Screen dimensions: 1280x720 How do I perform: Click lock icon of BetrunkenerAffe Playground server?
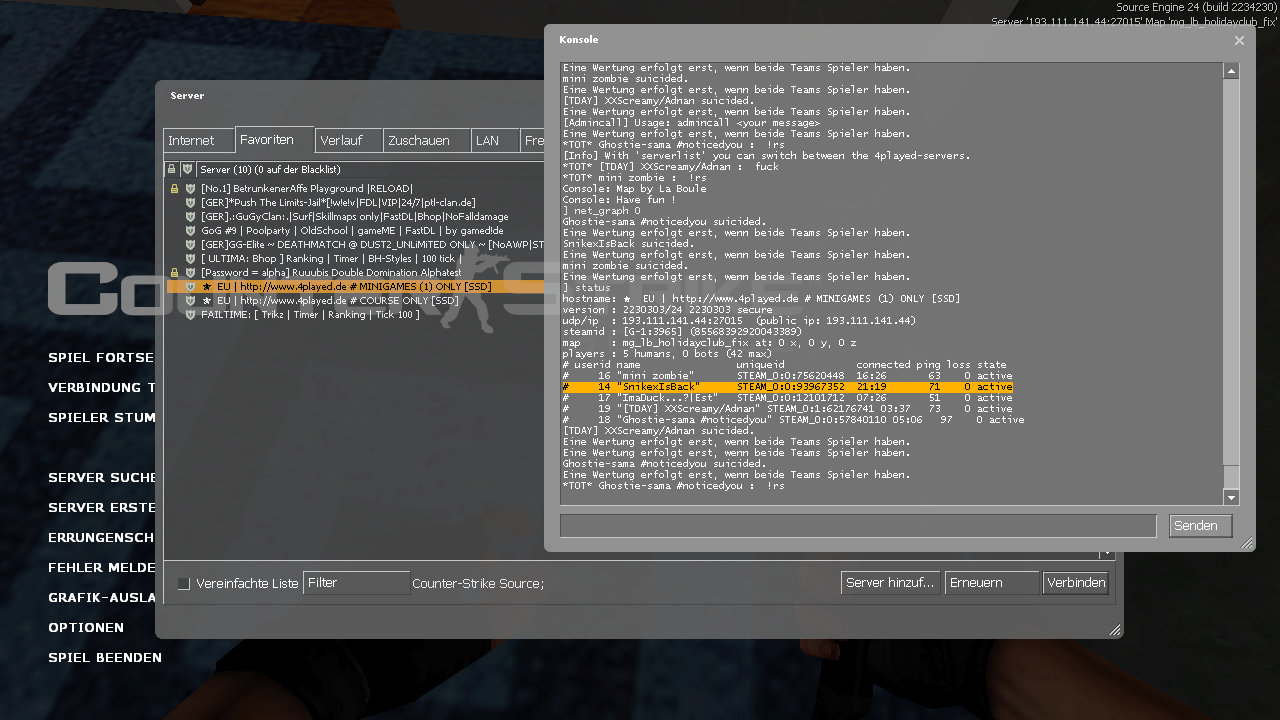(174, 188)
